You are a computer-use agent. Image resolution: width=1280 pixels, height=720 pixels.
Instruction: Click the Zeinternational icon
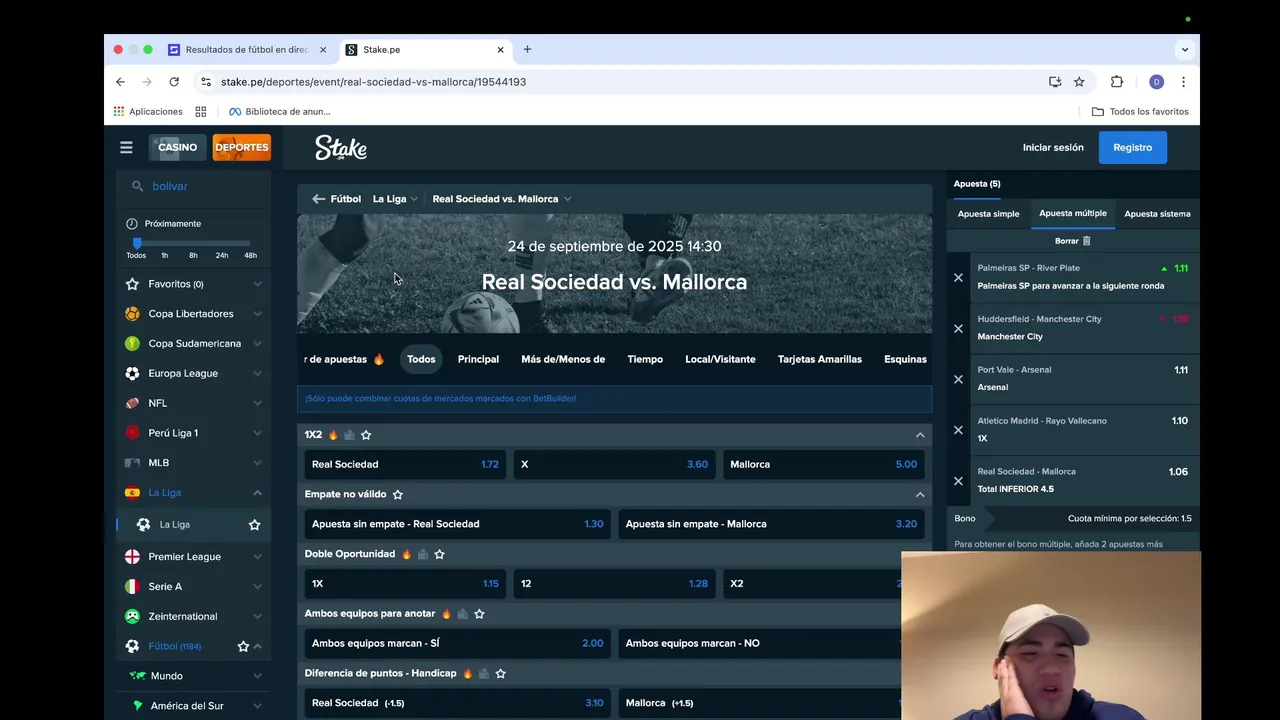click(132, 616)
